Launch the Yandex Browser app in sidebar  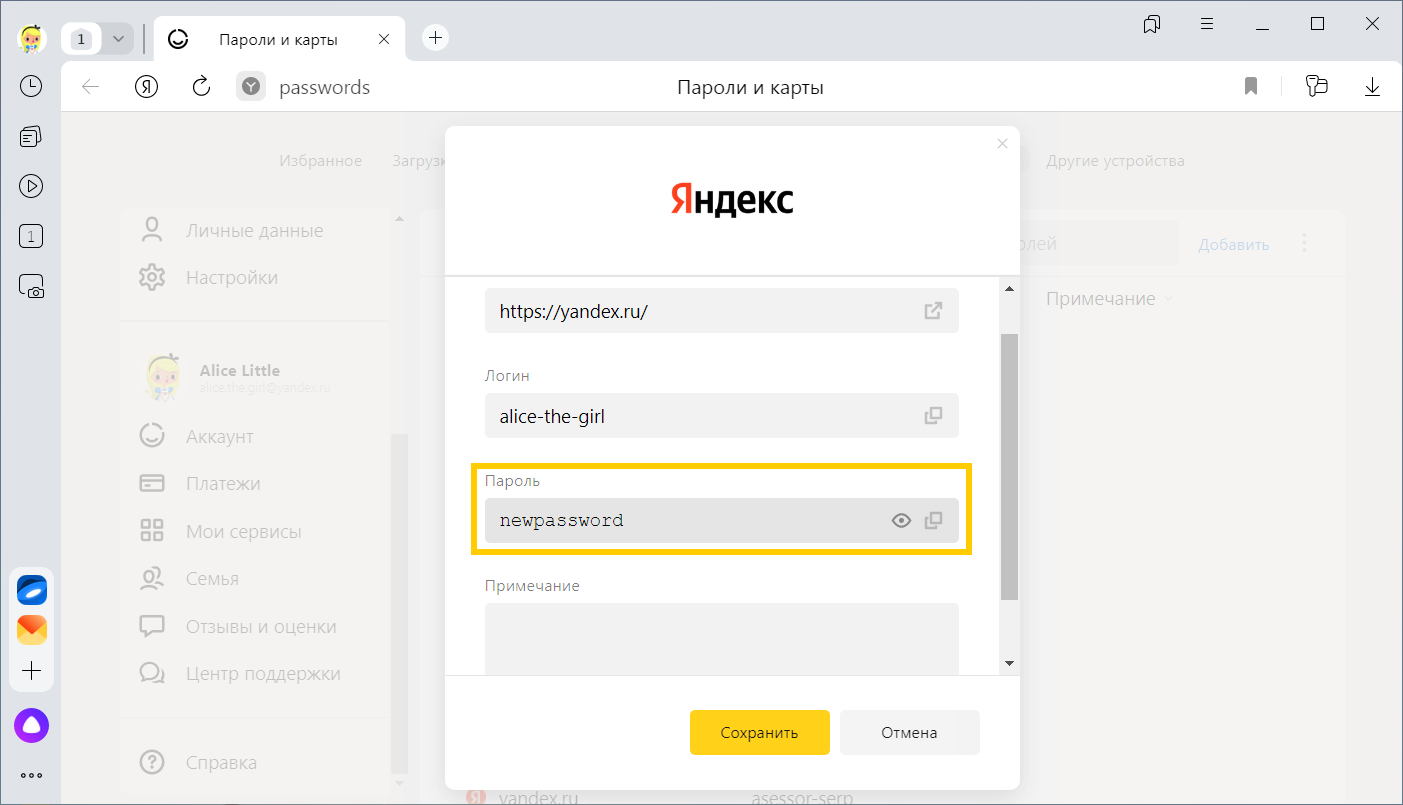coord(32,590)
